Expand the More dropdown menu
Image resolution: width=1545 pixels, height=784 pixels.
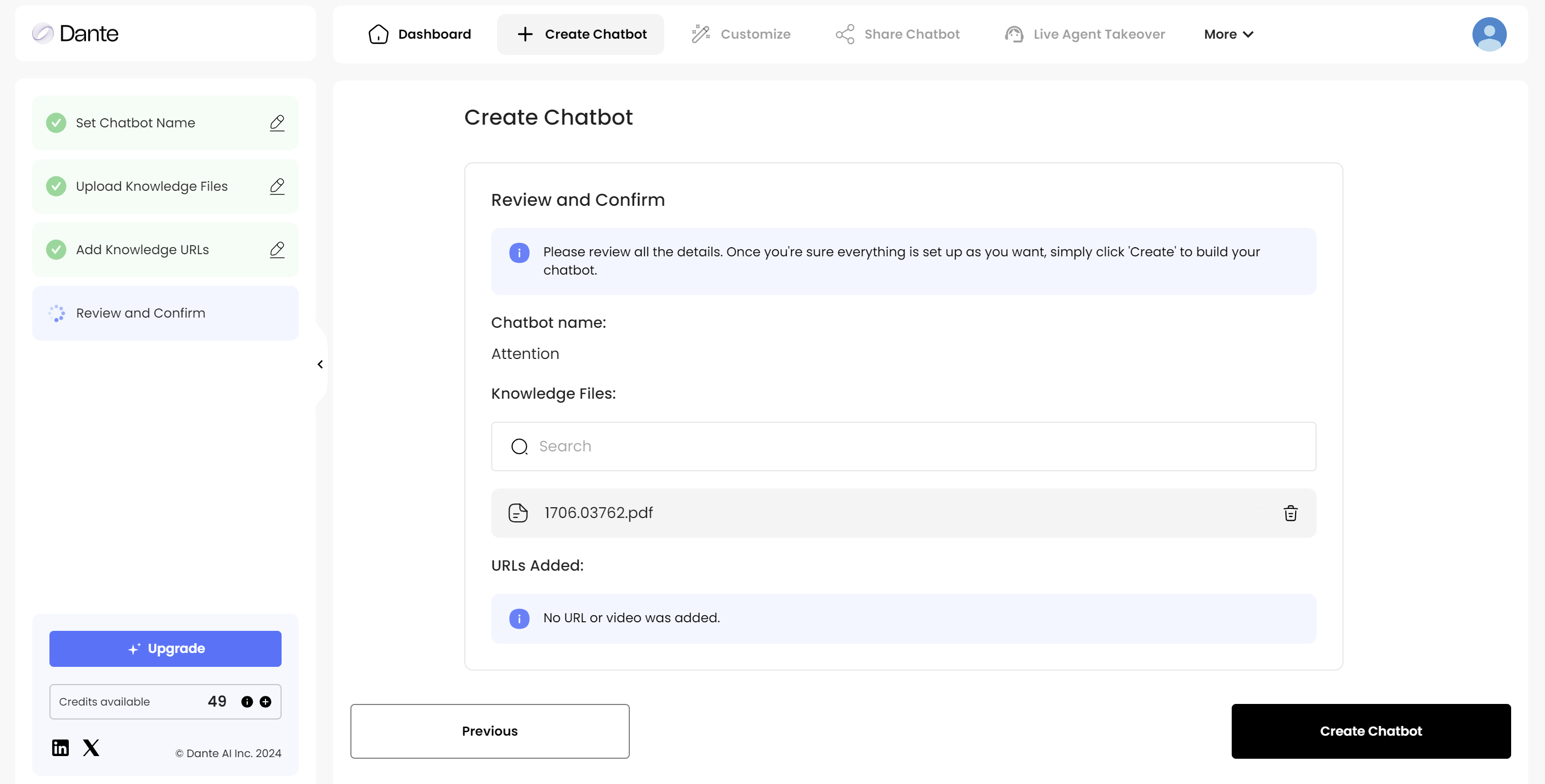[x=1228, y=34]
